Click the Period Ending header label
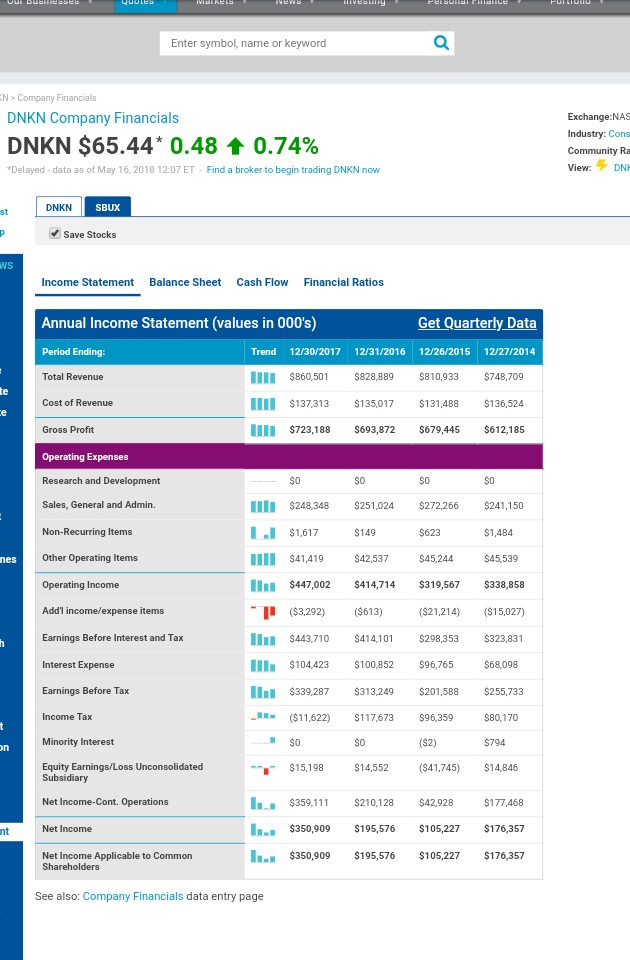The height and width of the screenshot is (960, 630). [73, 352]
